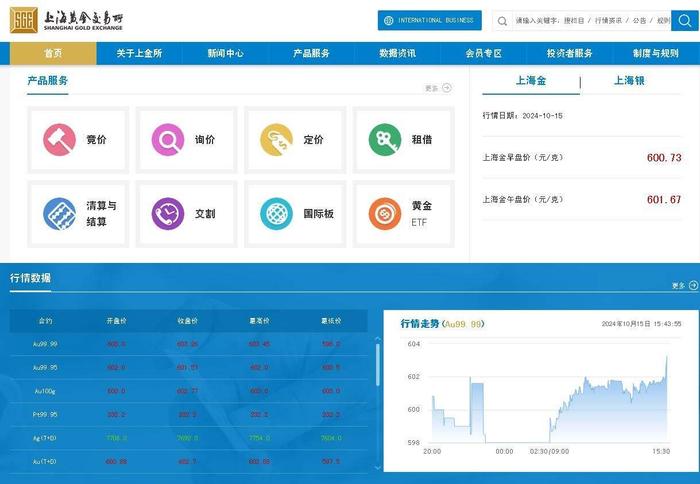The height and width of the screenshot is (484, 700).
Task: Select the 上海金 tab
Action: [531, 81]
